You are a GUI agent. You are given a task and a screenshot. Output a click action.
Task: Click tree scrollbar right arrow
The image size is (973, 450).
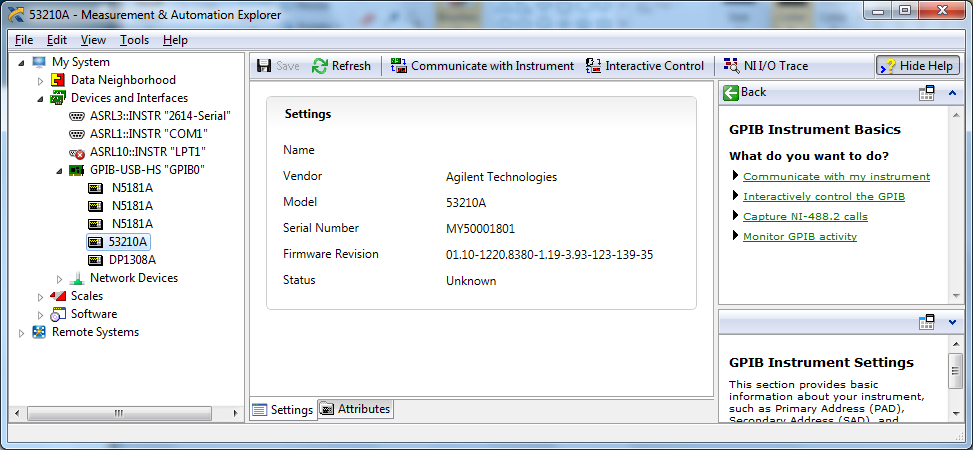coord(235,413)
